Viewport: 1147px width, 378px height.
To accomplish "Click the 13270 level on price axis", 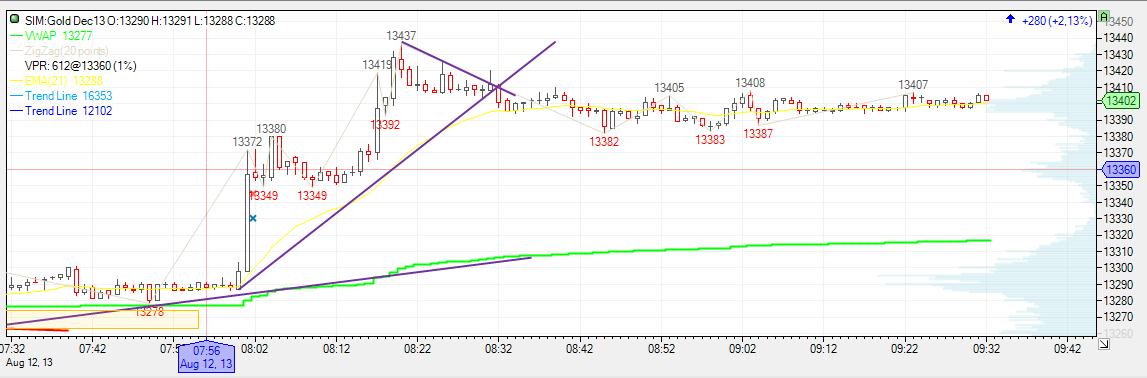I will click(x=1118, y=317).
